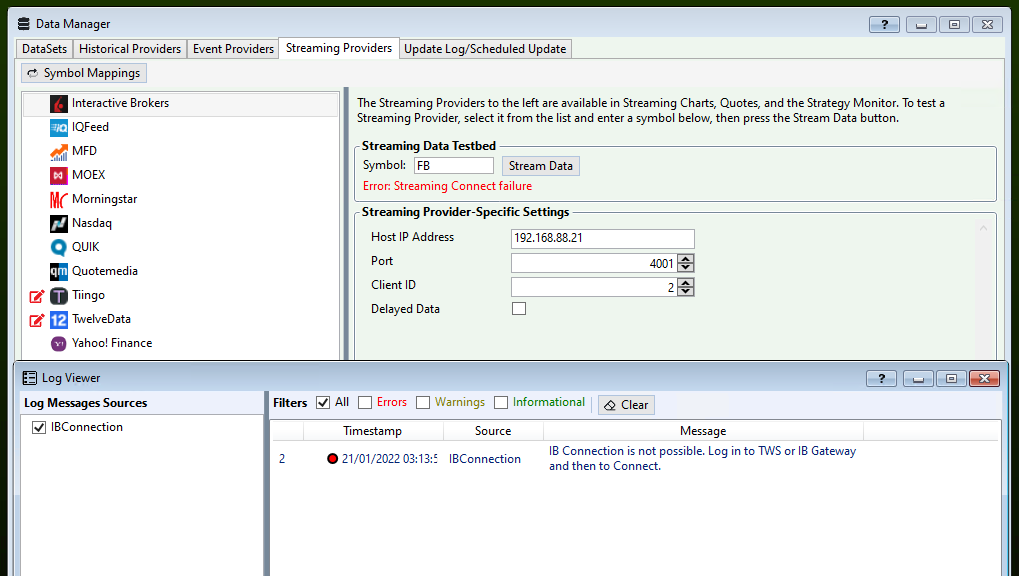Decrease the Port value with down arrow
This screenshot has height=576, width=1019.
(x=686, y=267)
